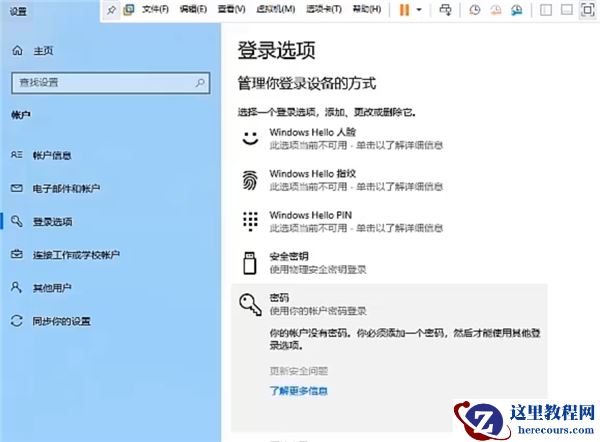Open the 帮助(H) menu
The image size is (600, 442).
367,9
